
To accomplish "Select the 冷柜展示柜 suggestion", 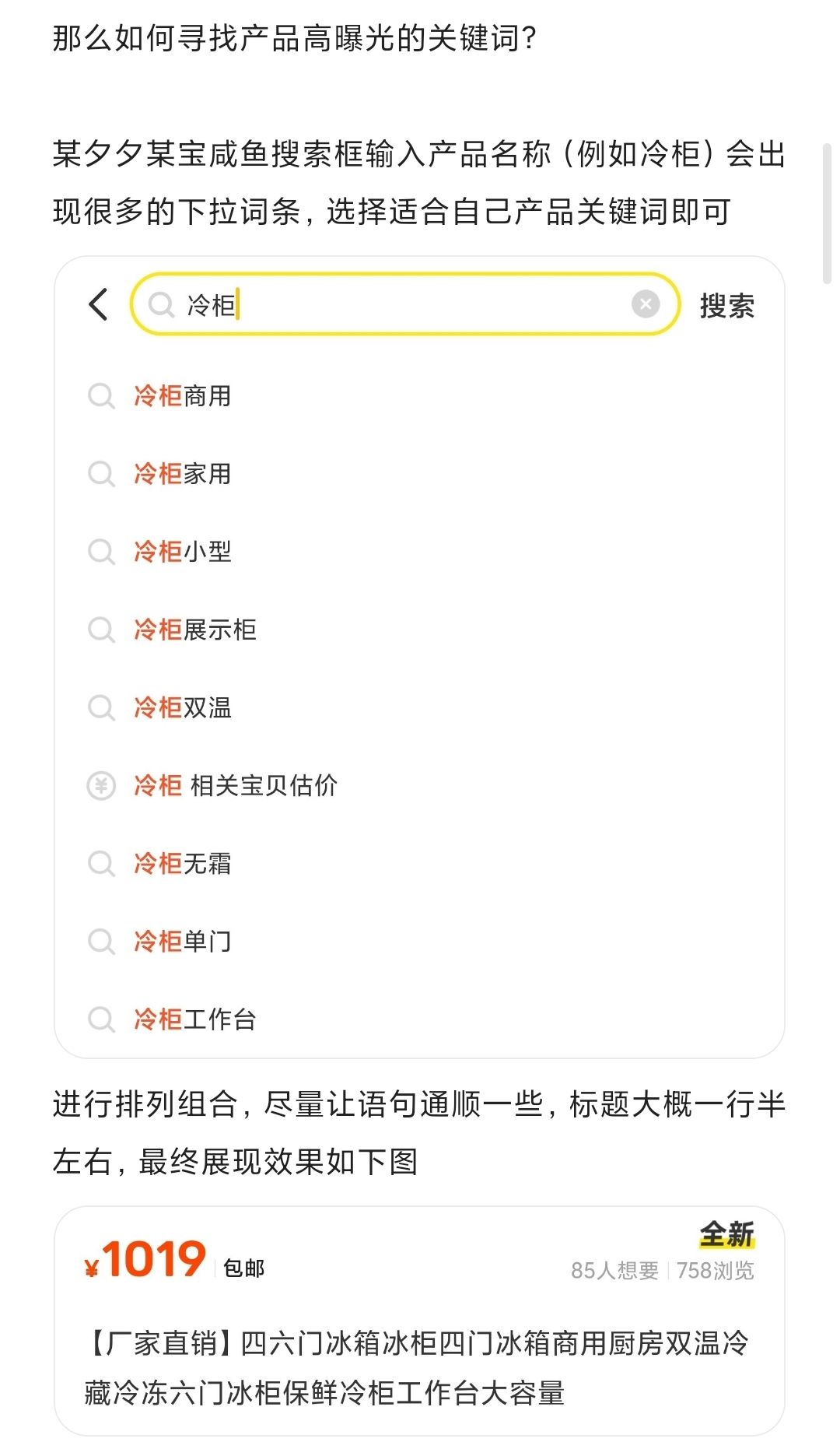I will [195, 630].
